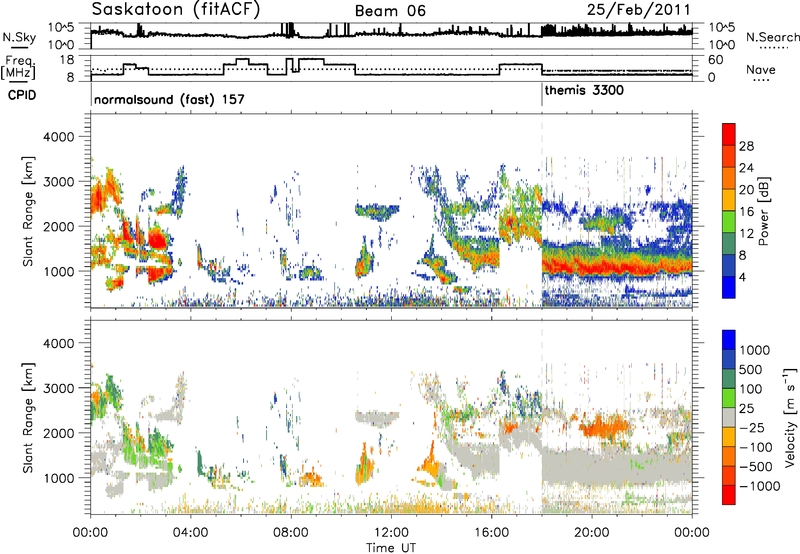The width and height of the screenshot is (800, 554).
Task: Click the "-500" label on the Velocity colorbar
Action: (x=758, y=466)
